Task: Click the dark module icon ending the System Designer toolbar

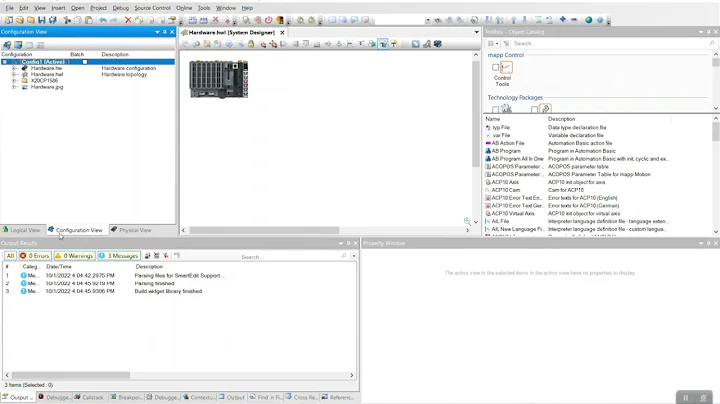Action: 438,44
